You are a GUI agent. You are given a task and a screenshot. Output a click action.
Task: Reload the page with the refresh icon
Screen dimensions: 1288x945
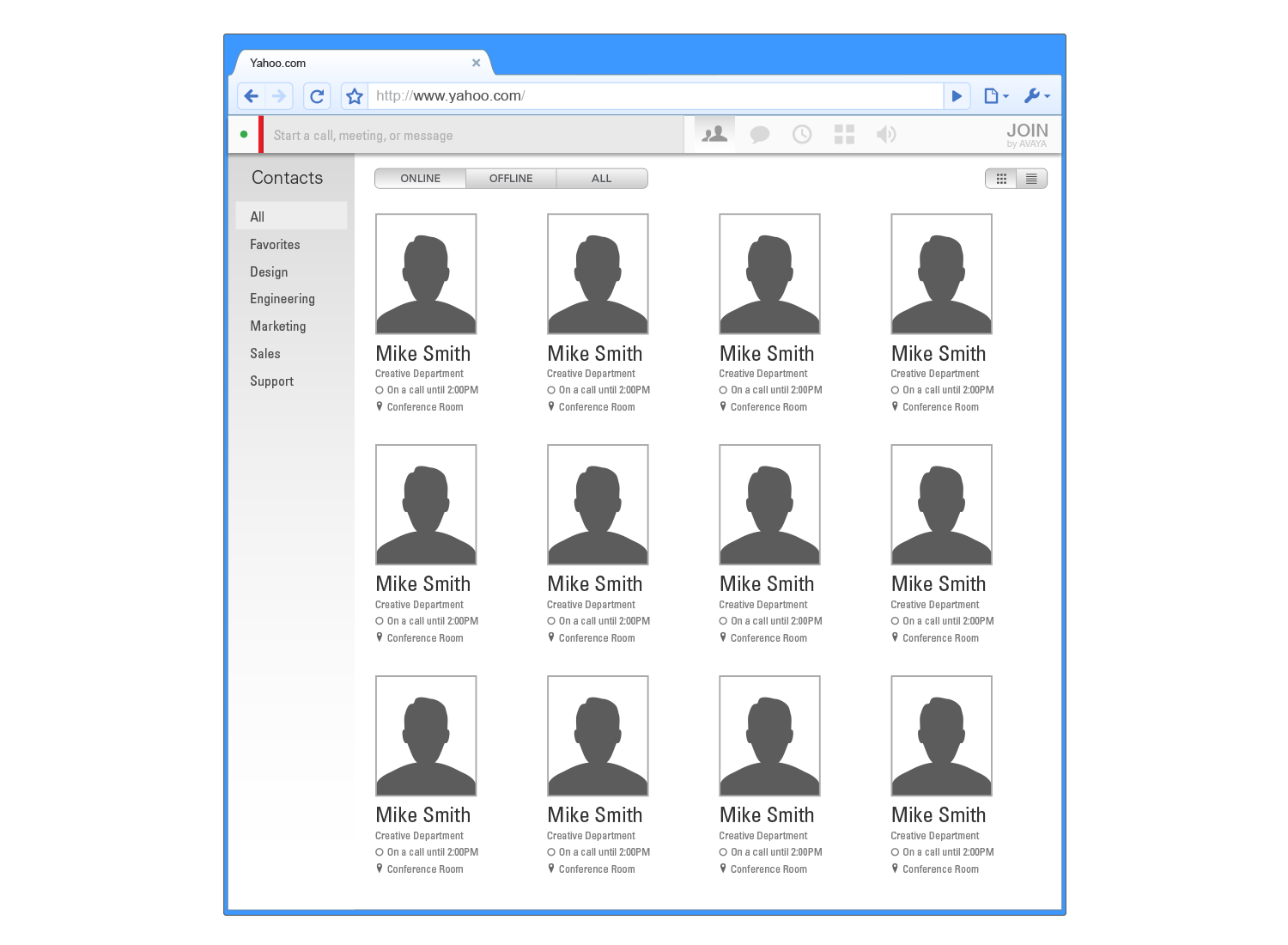pos(317,96)
